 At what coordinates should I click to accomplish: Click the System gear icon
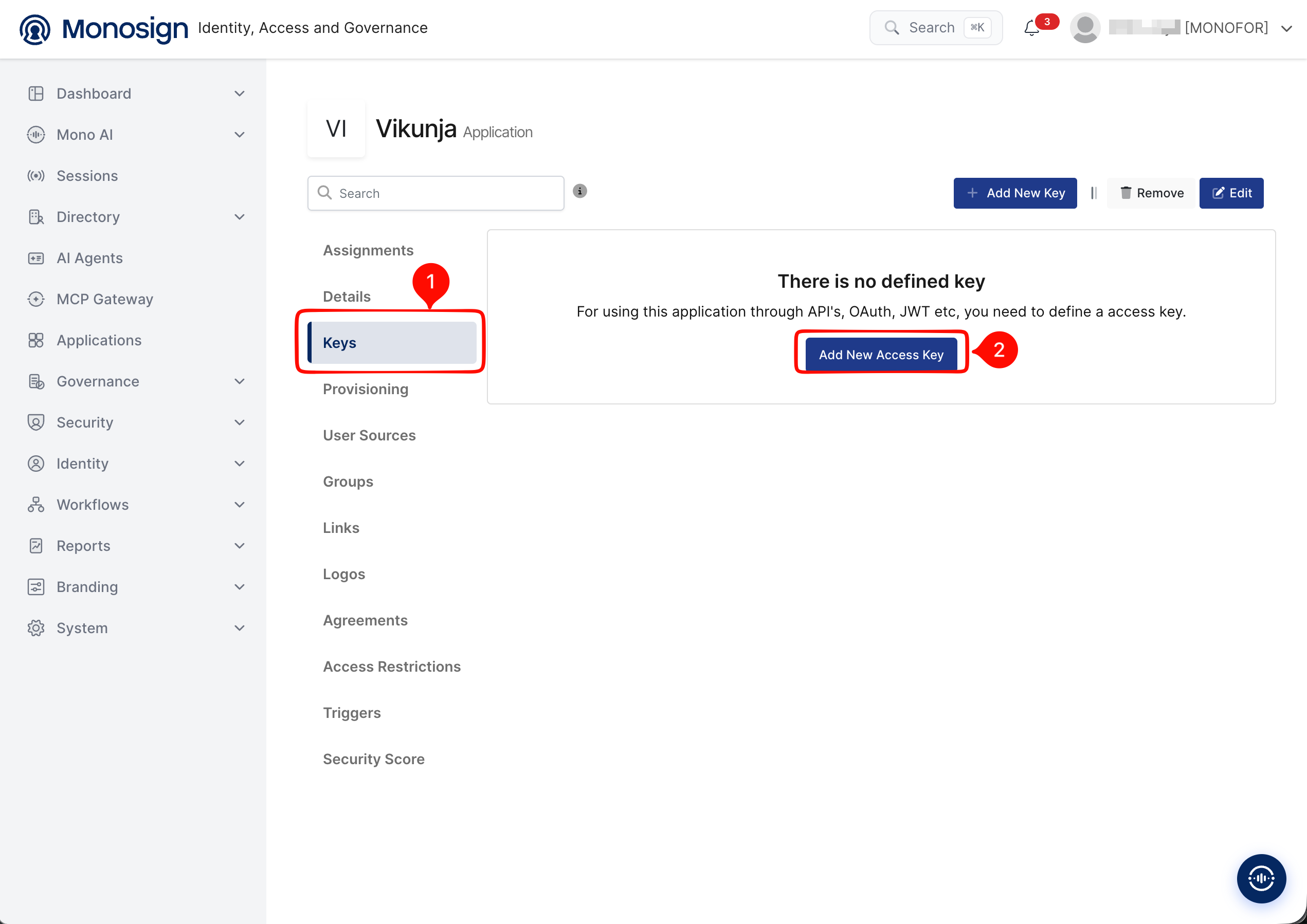click(x=36, y=628)
